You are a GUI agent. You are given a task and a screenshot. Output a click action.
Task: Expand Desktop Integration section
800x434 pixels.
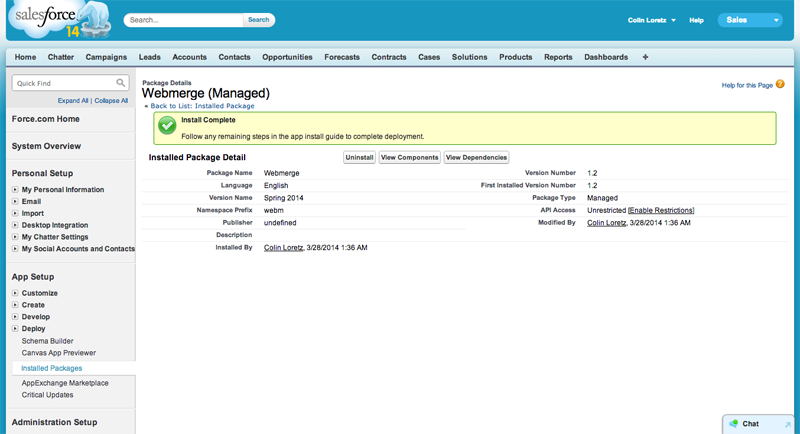tap(15, 224)
